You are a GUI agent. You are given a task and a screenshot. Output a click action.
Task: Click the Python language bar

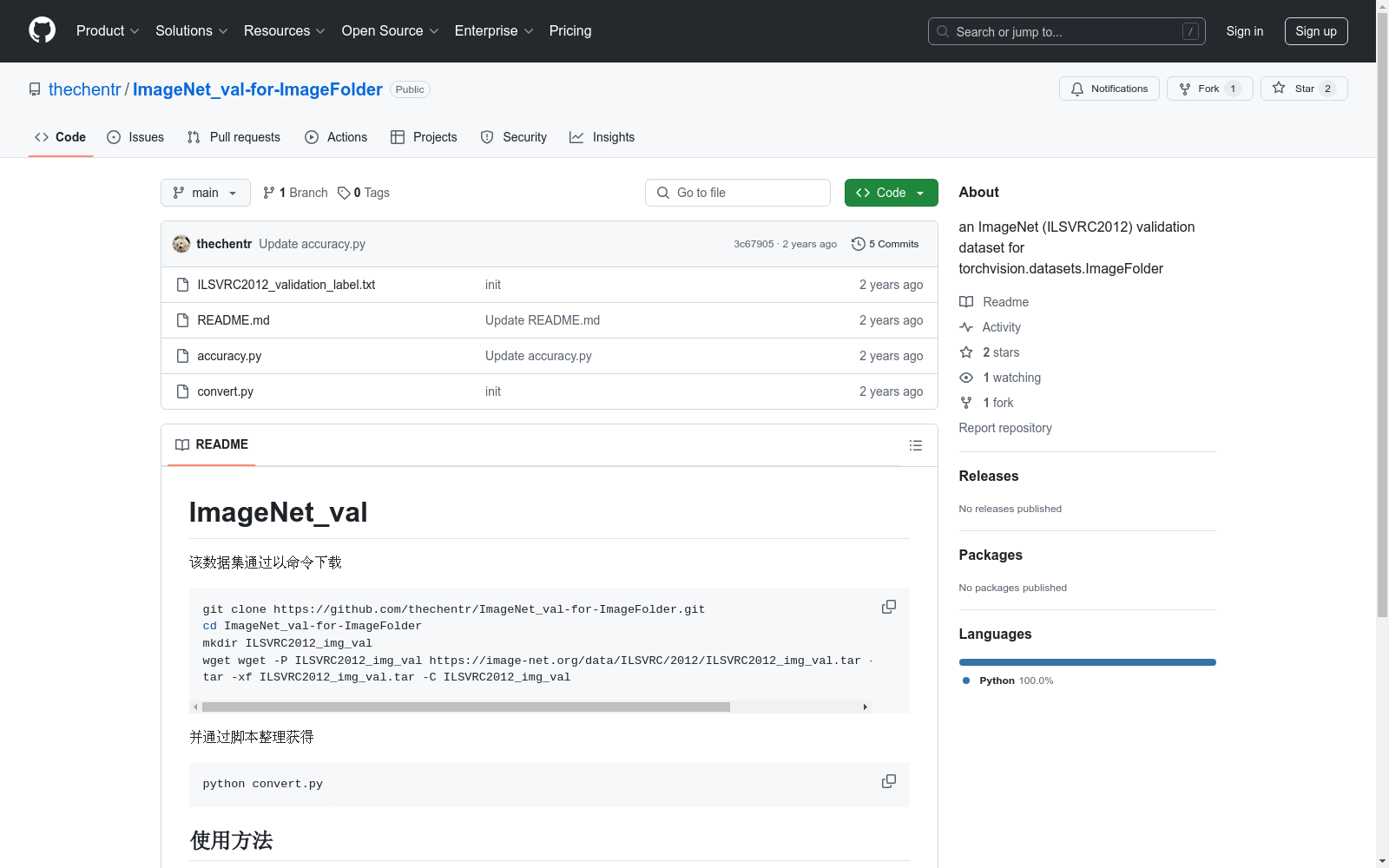[1088, 662]
